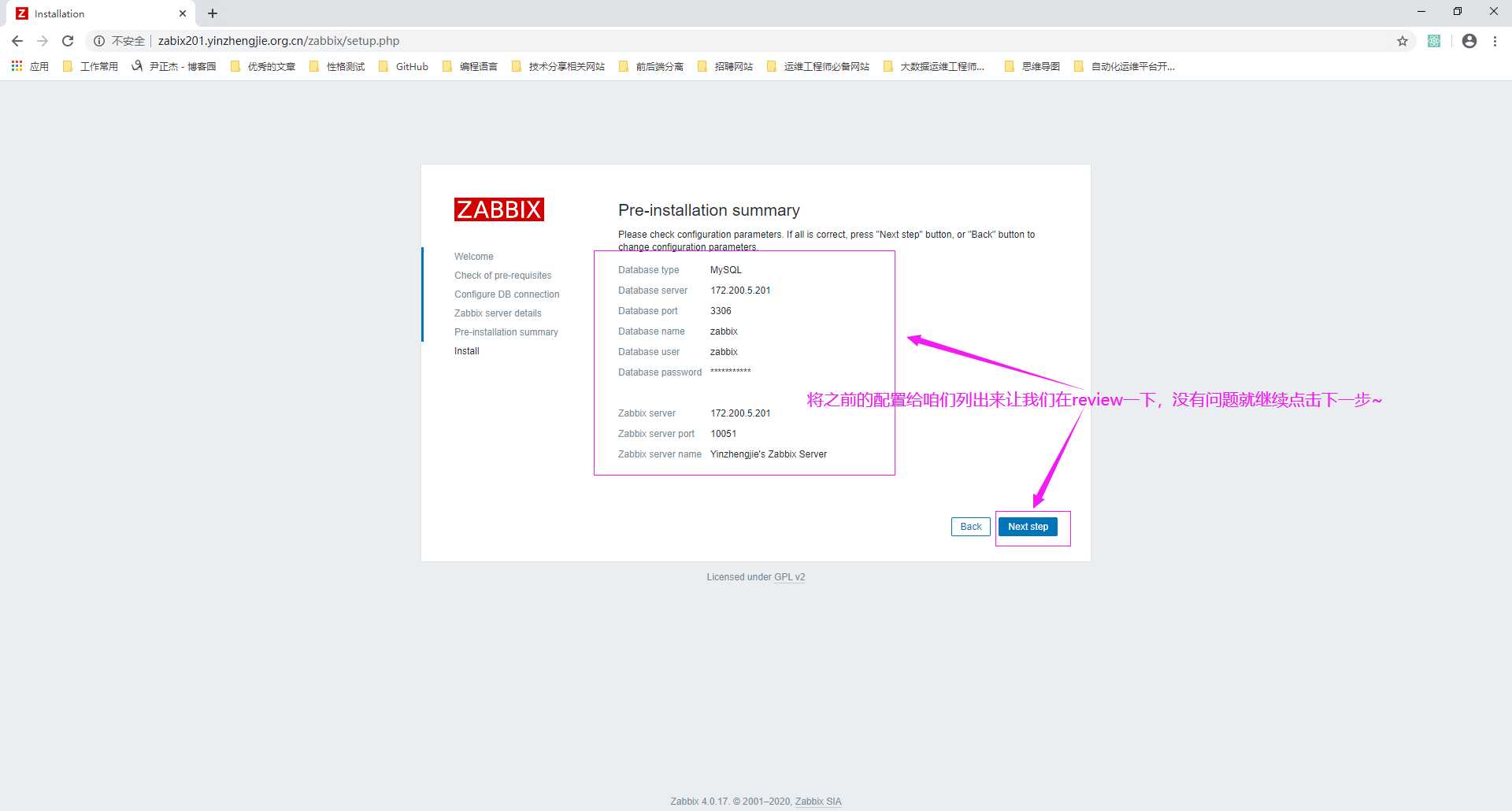Open 大数据运维工程师 bookmark folder
The image size is (1512, 811).
click(x=934, y=66)
